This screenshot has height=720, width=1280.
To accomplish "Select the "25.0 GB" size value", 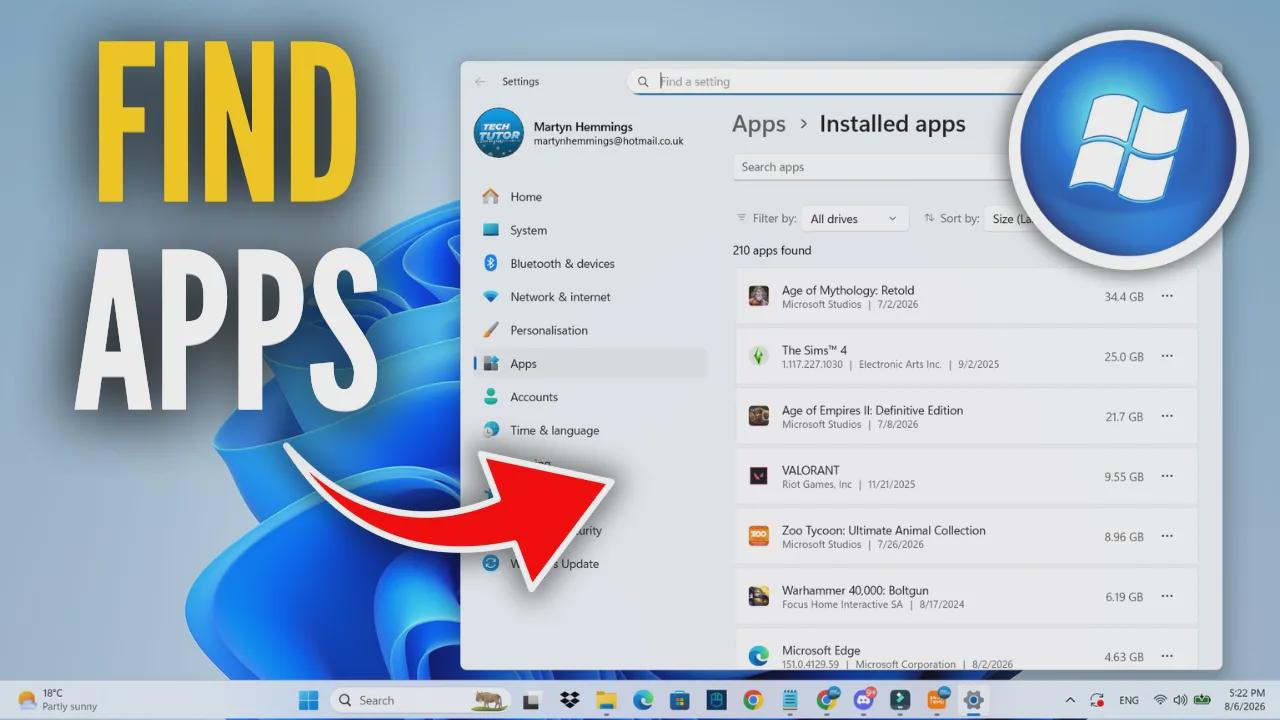I will tap(1124, 357).
